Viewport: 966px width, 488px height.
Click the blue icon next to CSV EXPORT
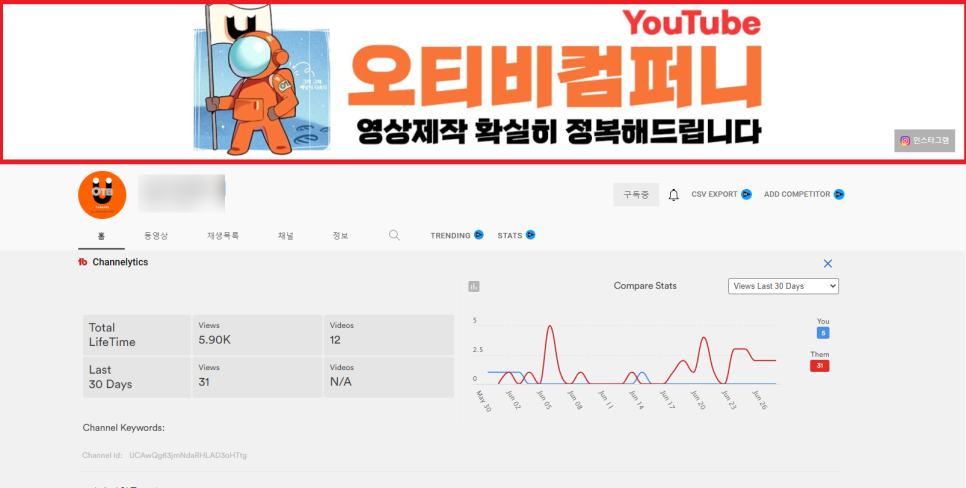click(x=746, y=194)
